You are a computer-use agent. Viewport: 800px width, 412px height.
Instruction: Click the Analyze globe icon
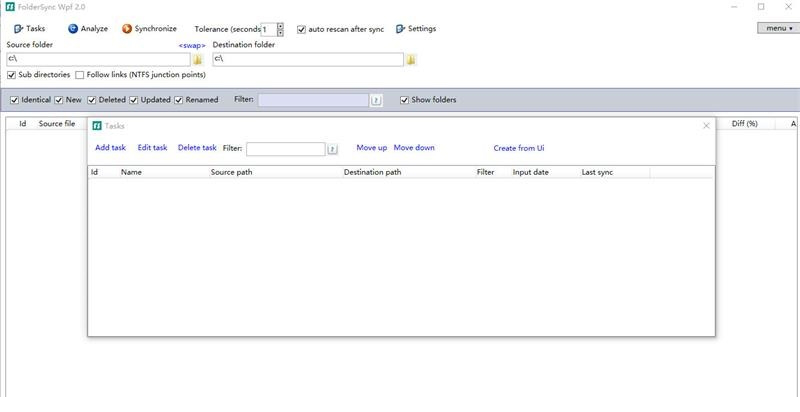73,29
